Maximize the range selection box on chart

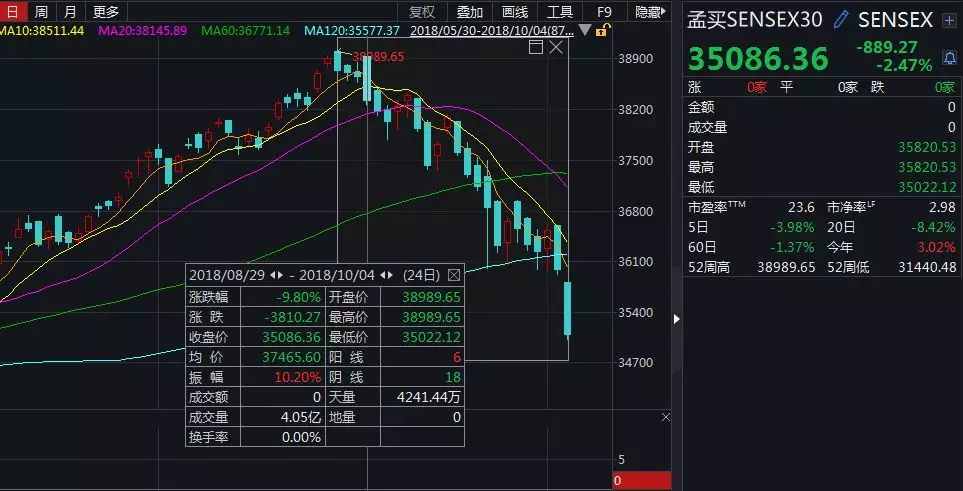click(x=536, y=47)
